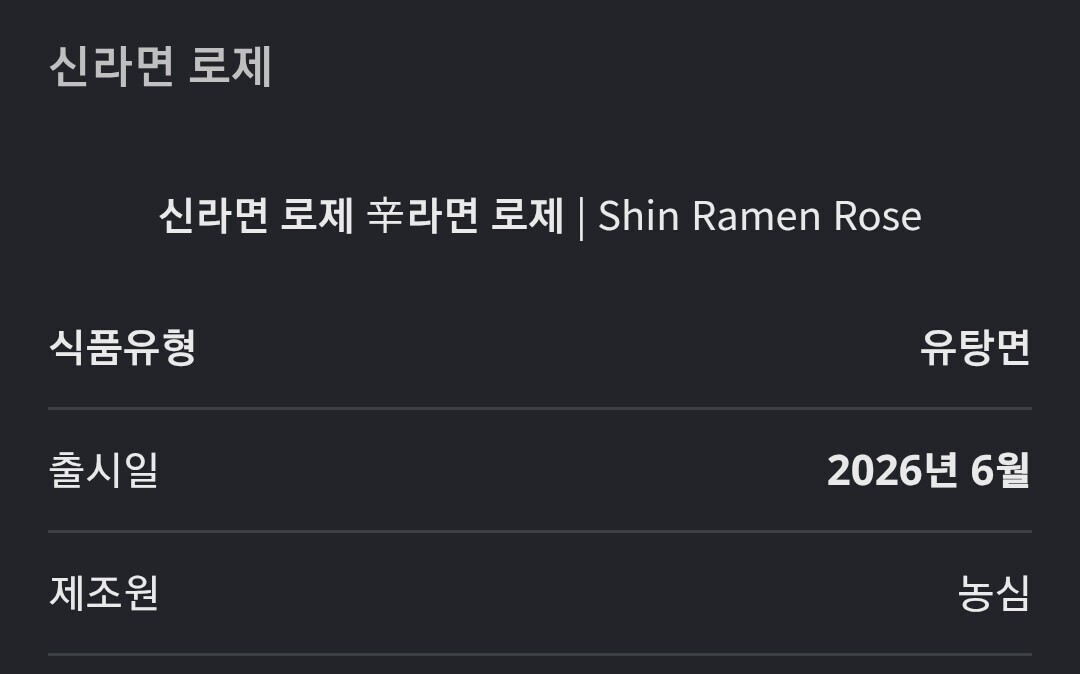Click the 출시일 row label

click(104, 470)
